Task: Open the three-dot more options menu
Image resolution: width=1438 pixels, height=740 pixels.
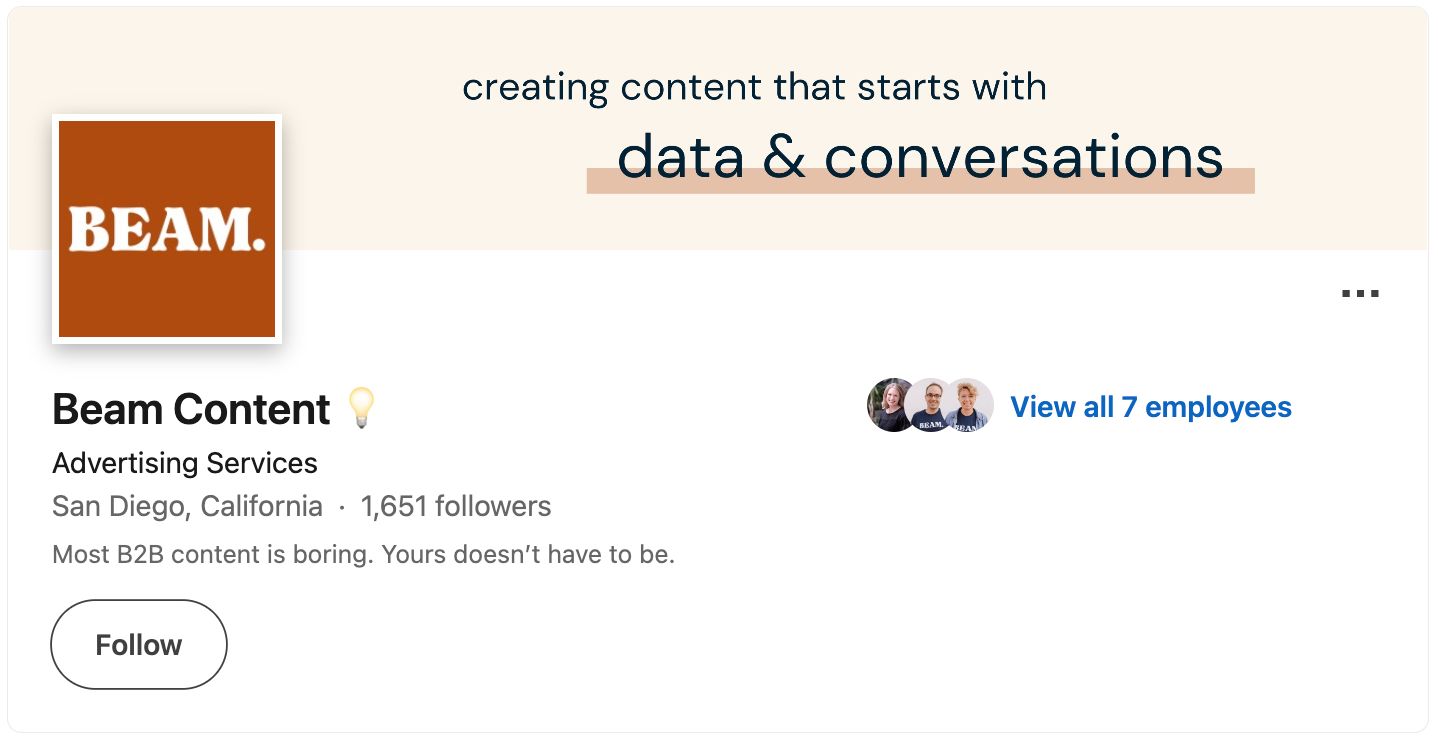Action: click(1360, 294)
